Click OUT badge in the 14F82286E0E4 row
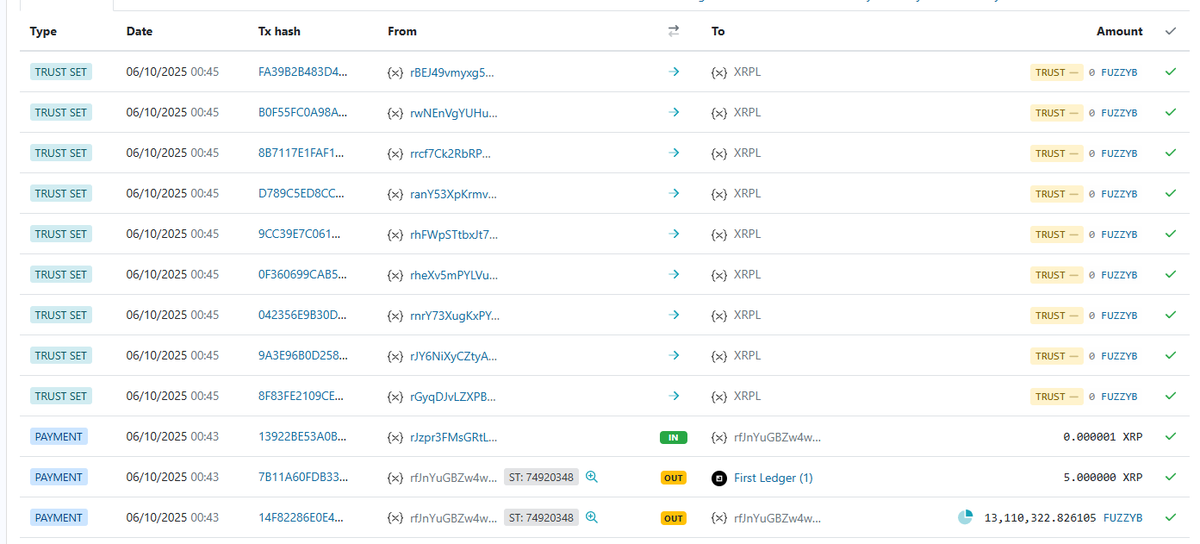 [673, 518]
